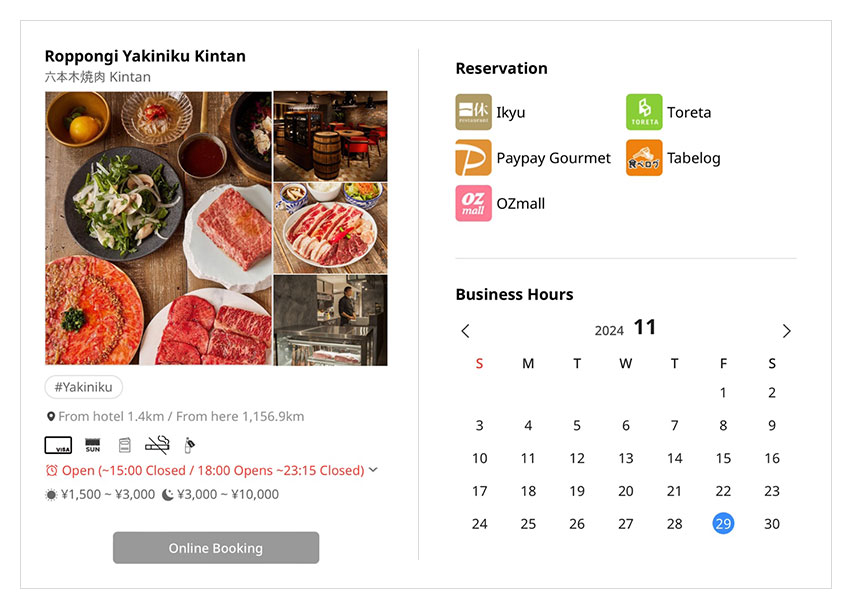Open the Tabelog reservation icon
Viewport: 855px width, 605px height.
point(644,158)
